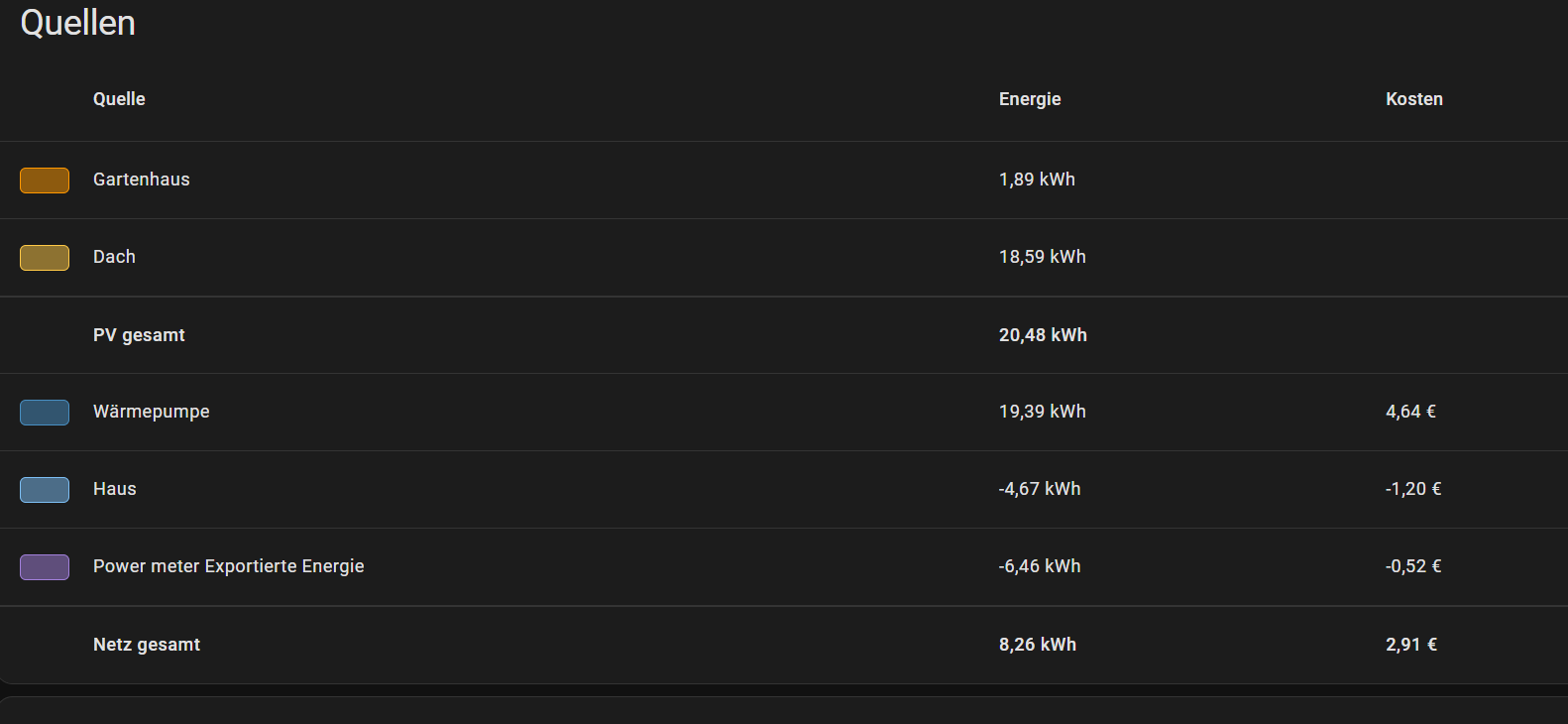Viewport: 1568px width, 724px height.
Task: Click the Gartenhaus orange color swatch
Action: (x=45, y=181)
